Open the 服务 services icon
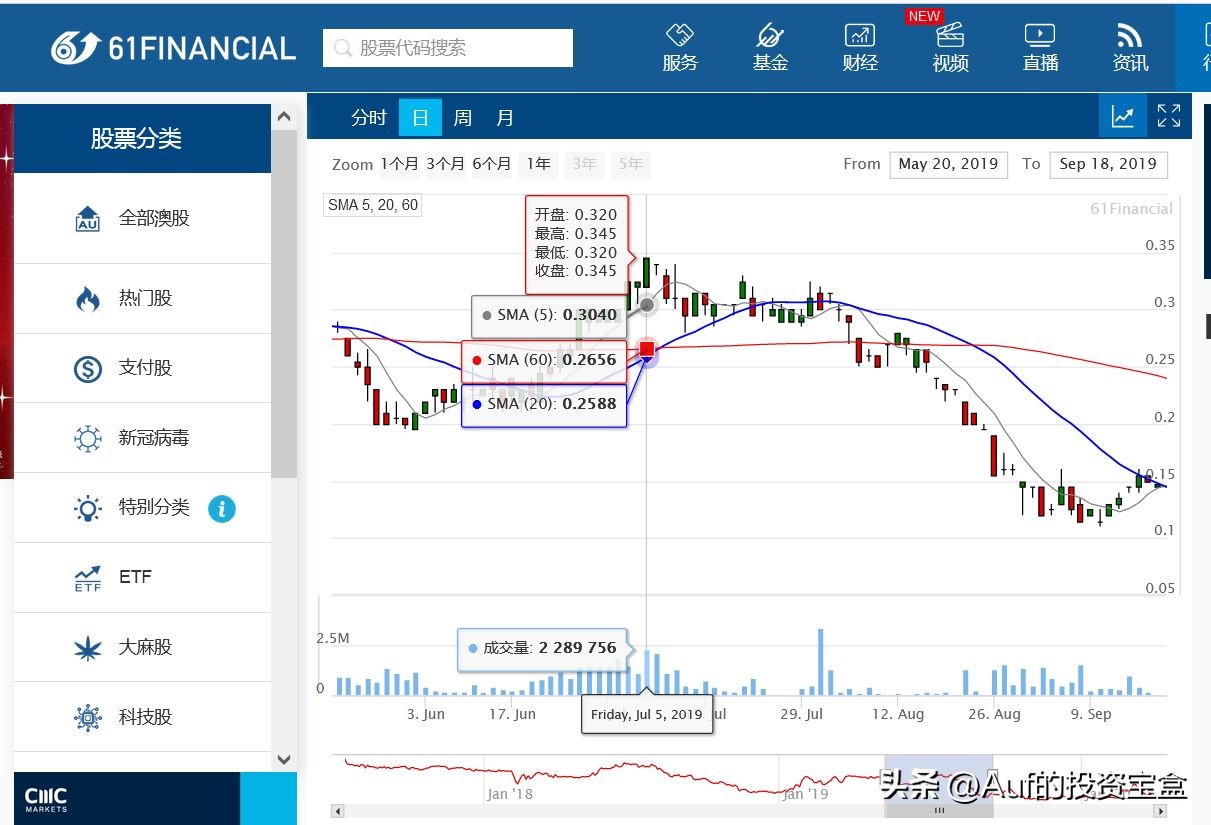The image size is (1211, 825). (680, 47)
